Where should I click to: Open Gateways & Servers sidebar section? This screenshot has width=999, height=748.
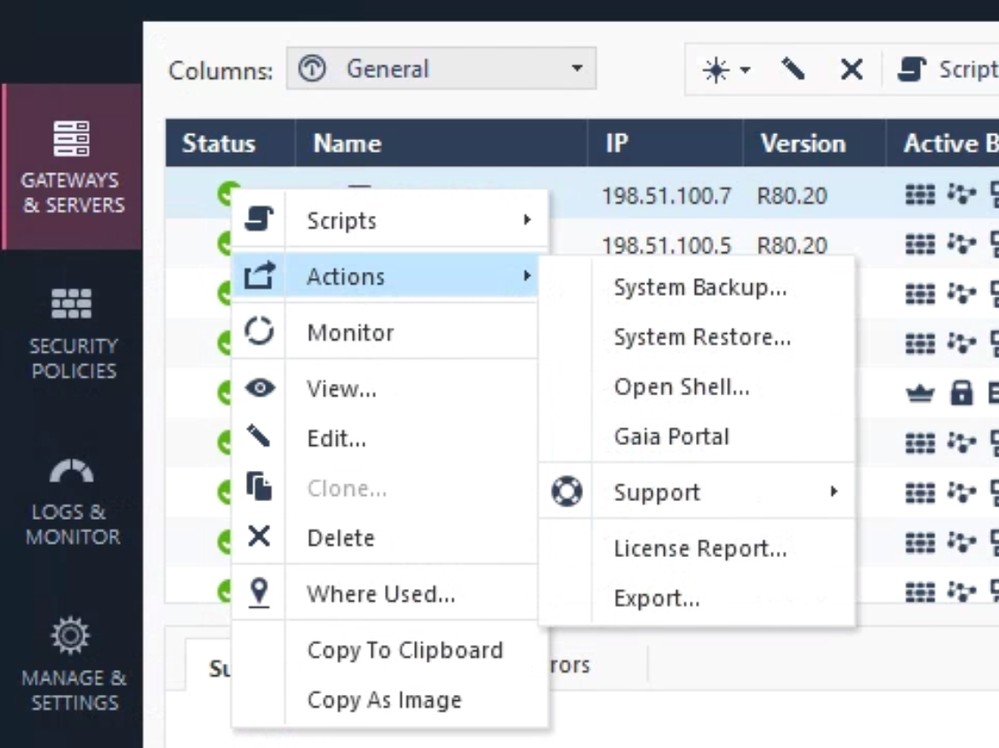point(71,166)
